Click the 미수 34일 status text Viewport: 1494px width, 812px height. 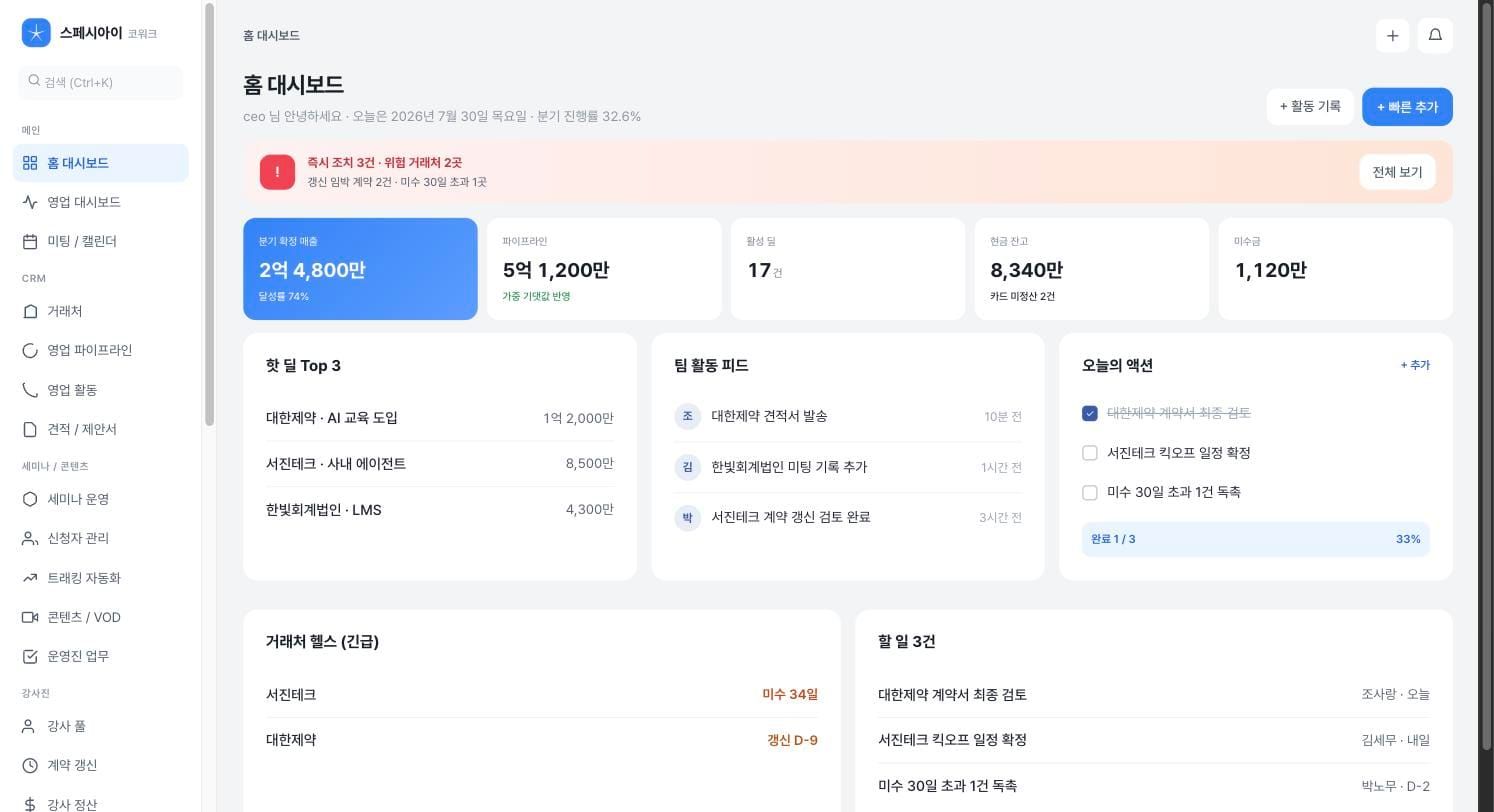790,694
